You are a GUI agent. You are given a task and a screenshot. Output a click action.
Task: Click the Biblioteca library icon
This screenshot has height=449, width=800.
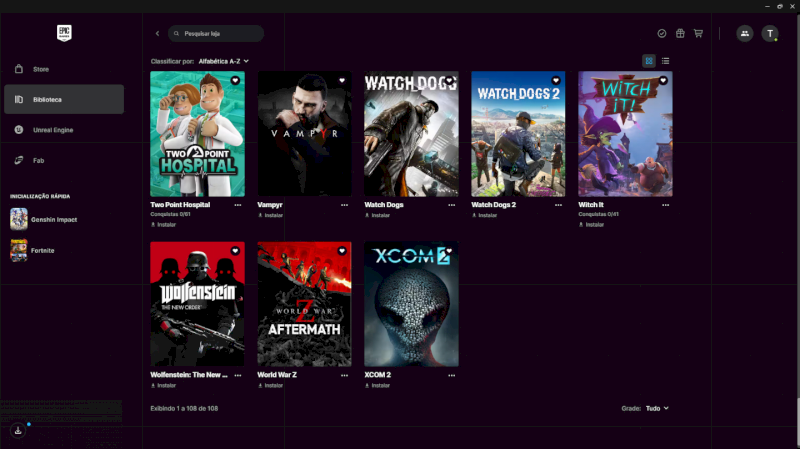[x=19, y=99]
